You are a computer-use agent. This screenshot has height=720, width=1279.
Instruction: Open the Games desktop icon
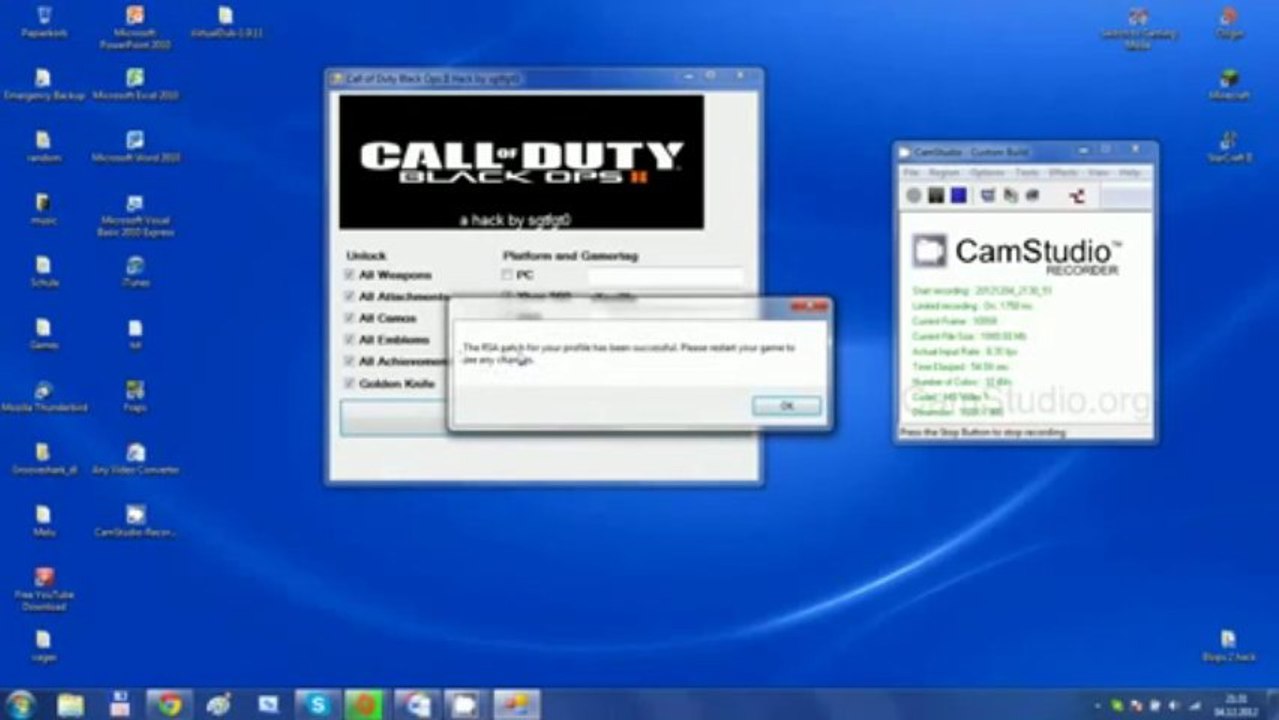pyautogui.click(x=44, y=333)
